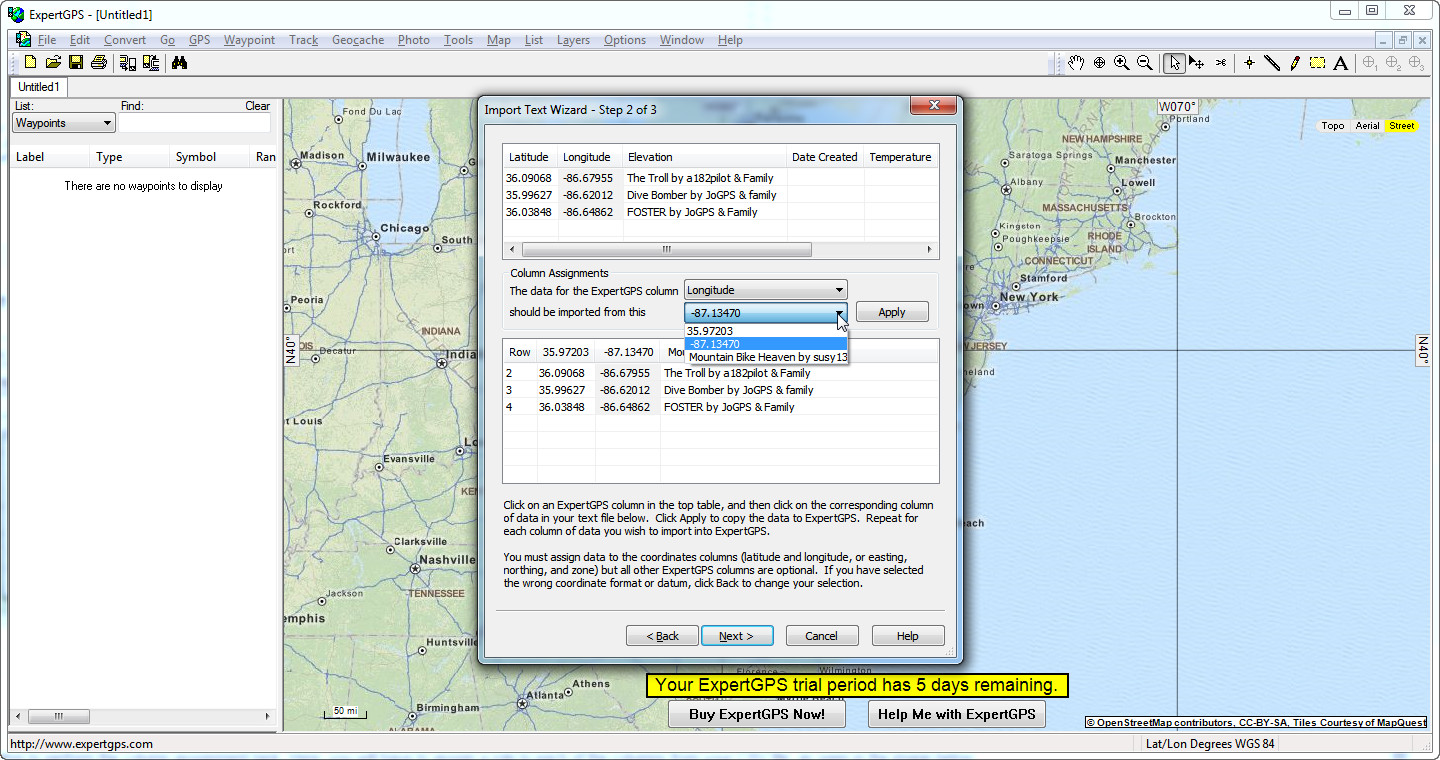Select the Date Created column header

pyautogui.click(x=825, y=157)
